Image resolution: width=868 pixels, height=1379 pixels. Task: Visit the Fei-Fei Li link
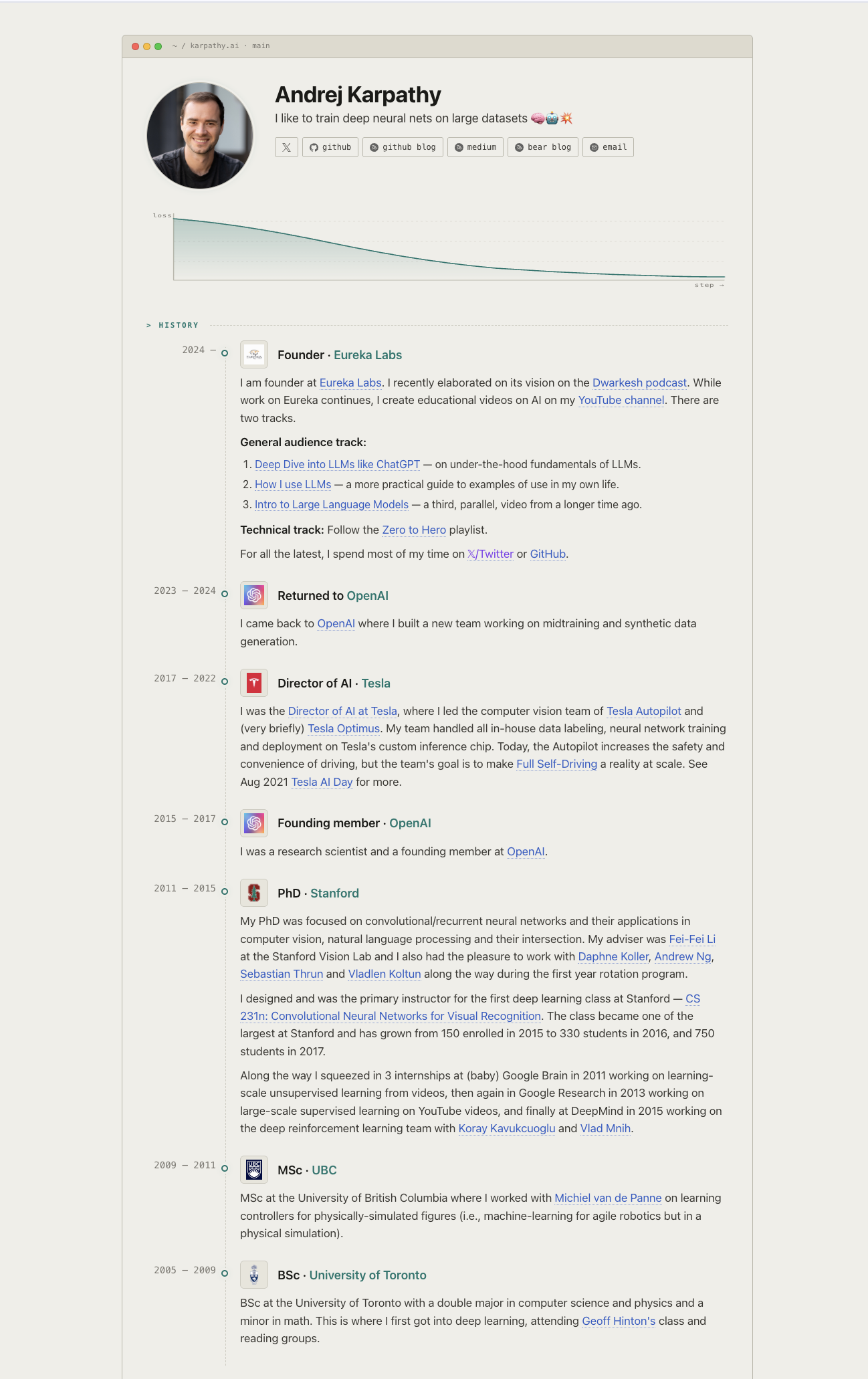click(x=692, y=939)
